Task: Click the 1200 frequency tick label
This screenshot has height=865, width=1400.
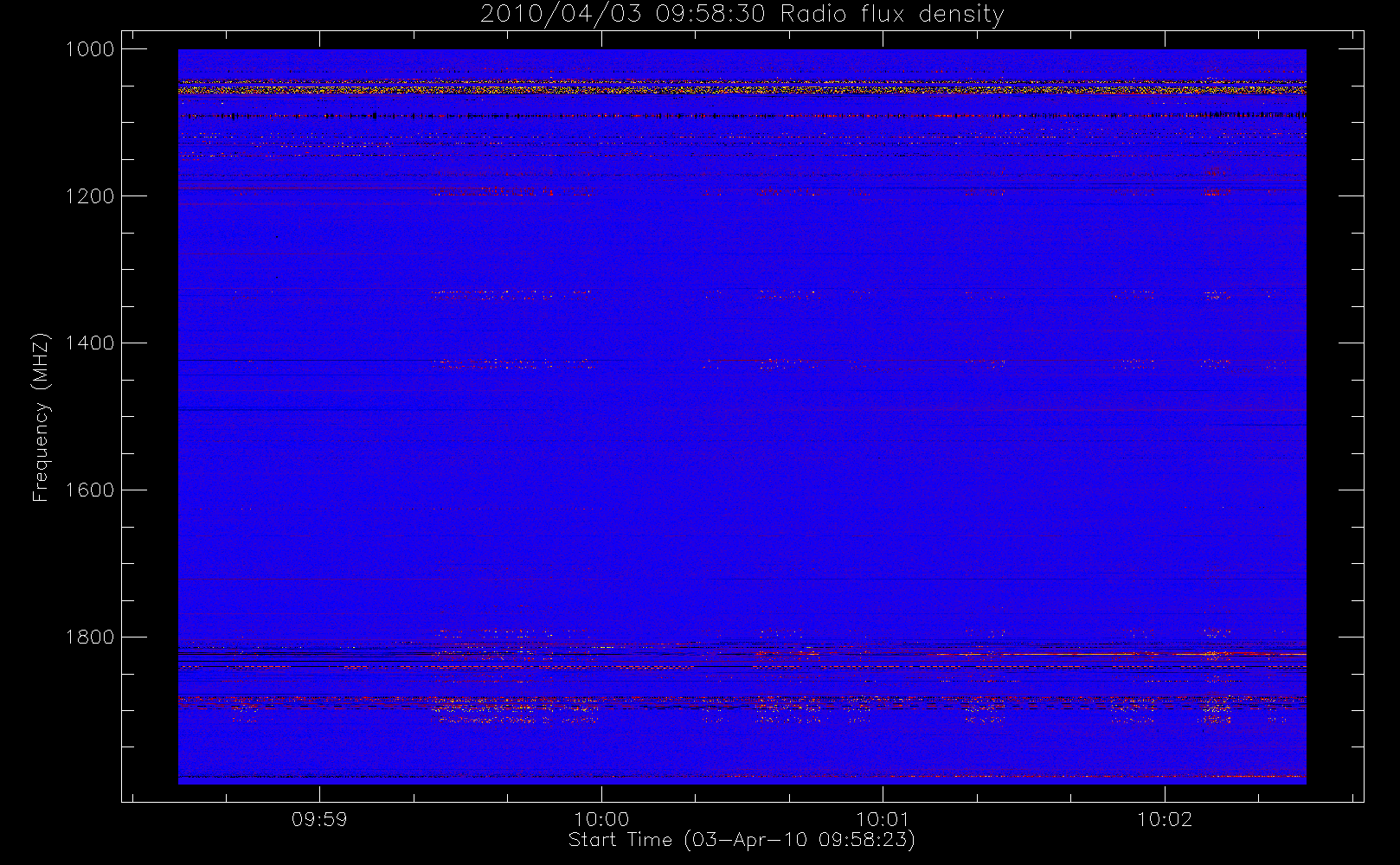Action: (90, 196)
